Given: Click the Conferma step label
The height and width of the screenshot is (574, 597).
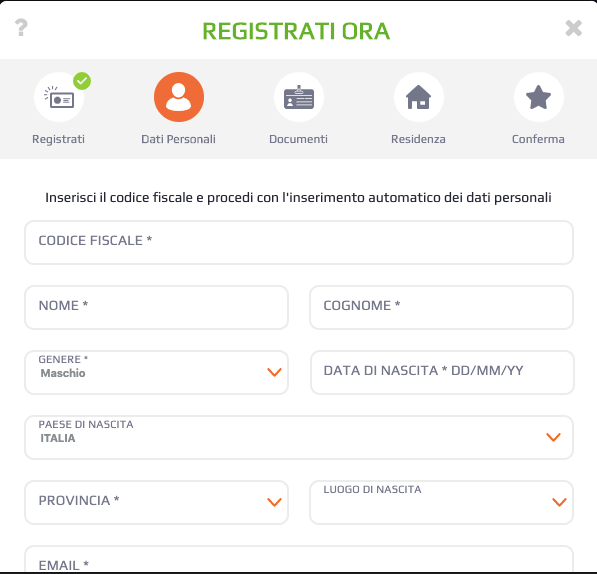Looking at the screenshot, I should click(x=538, y=139).
